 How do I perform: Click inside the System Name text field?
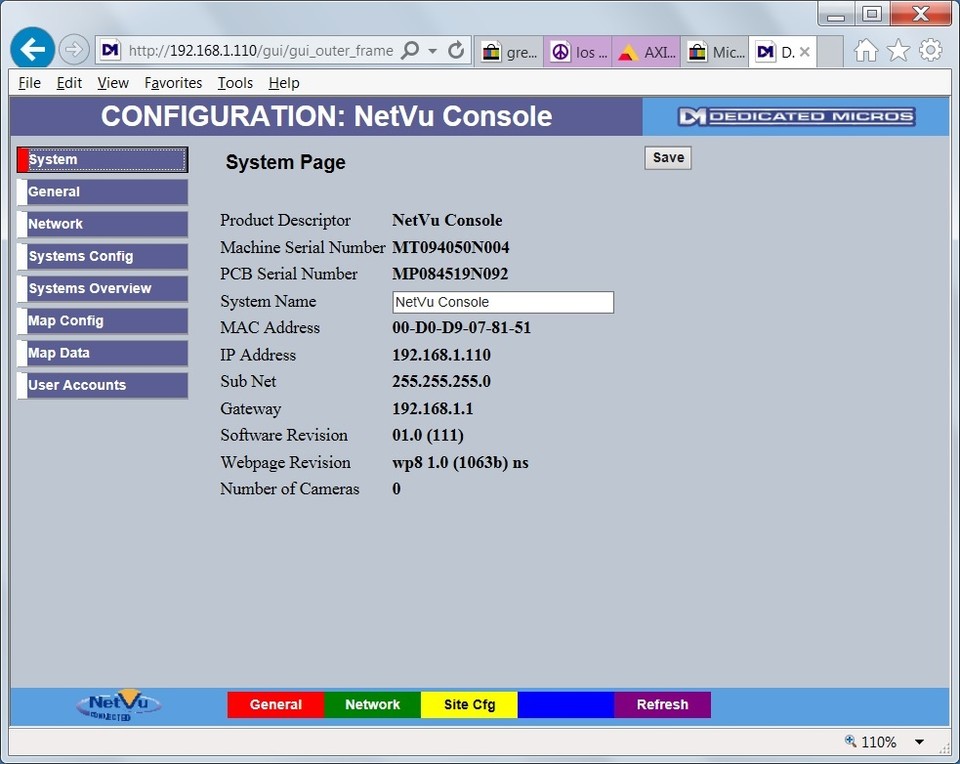point(502,301)
